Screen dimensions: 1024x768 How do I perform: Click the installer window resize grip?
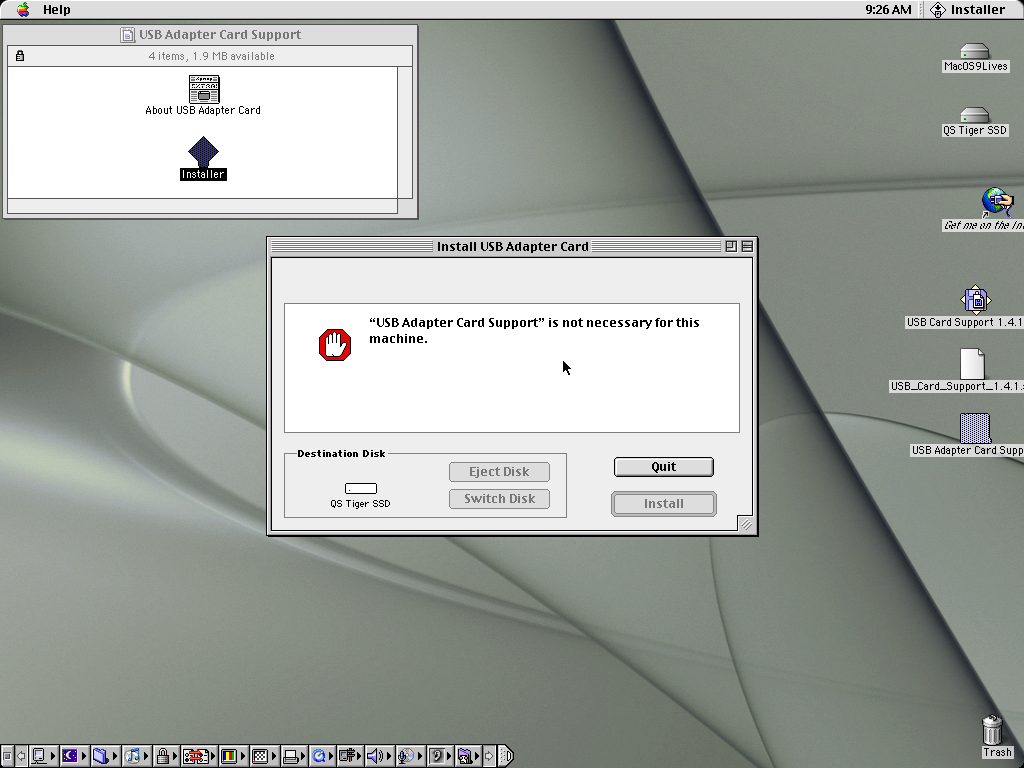coord(746,524)
